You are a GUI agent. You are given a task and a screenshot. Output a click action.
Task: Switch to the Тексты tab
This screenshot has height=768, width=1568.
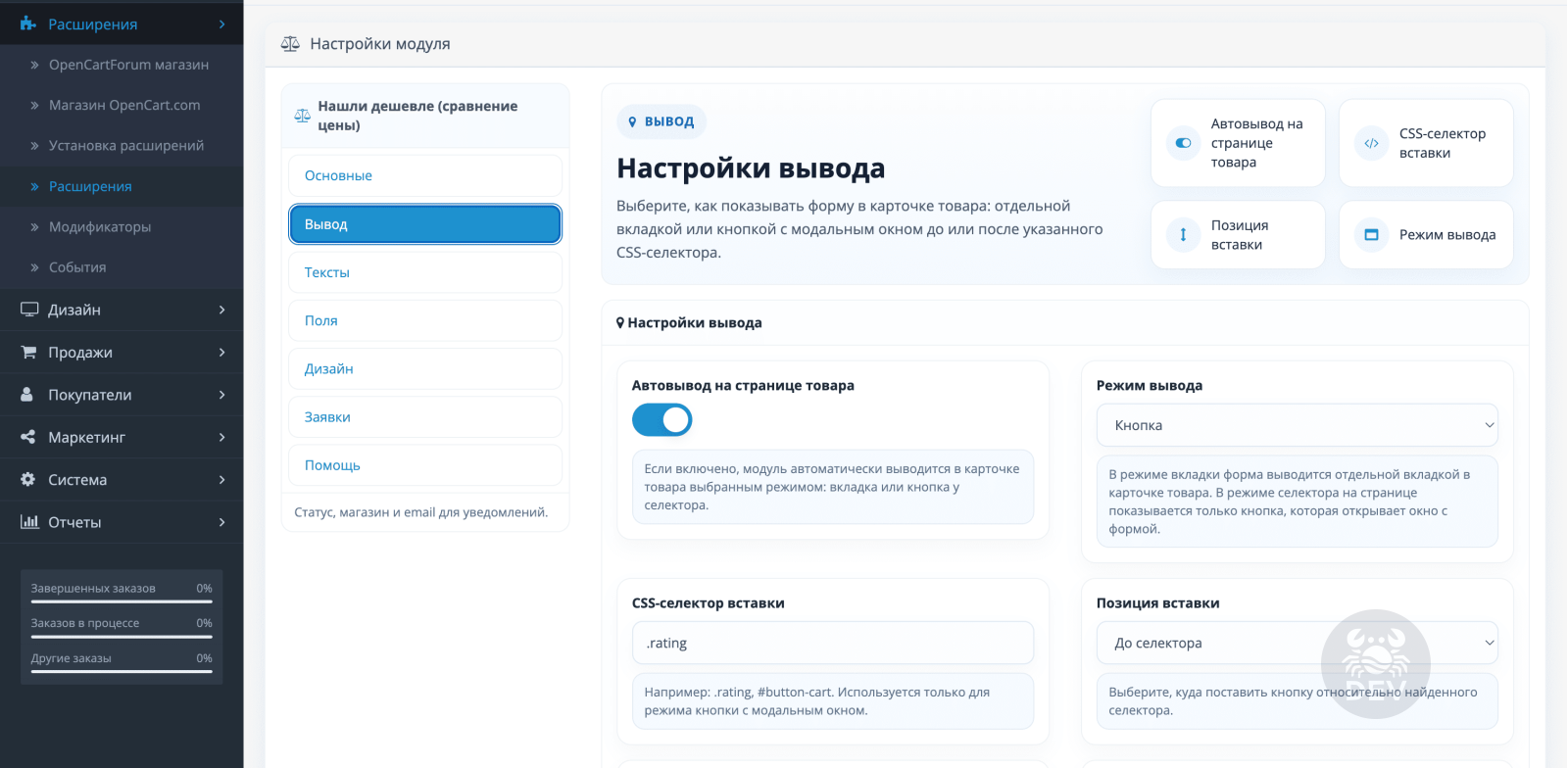(x=425, y=272)
